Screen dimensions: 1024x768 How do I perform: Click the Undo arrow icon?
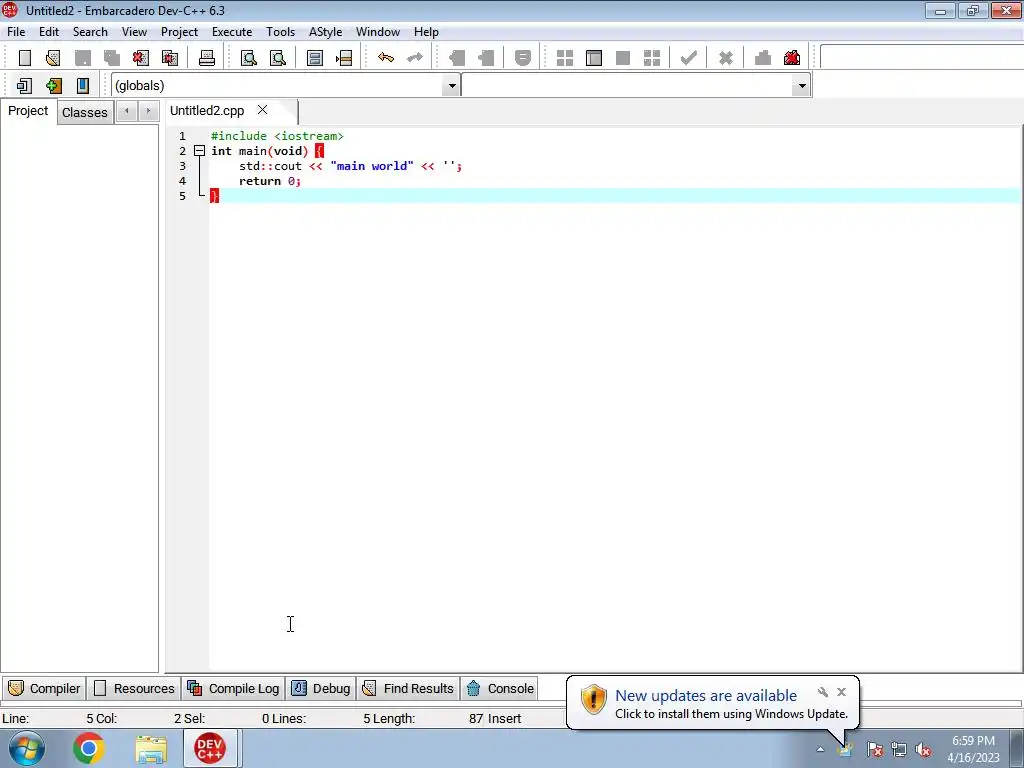tap(386, 58)
